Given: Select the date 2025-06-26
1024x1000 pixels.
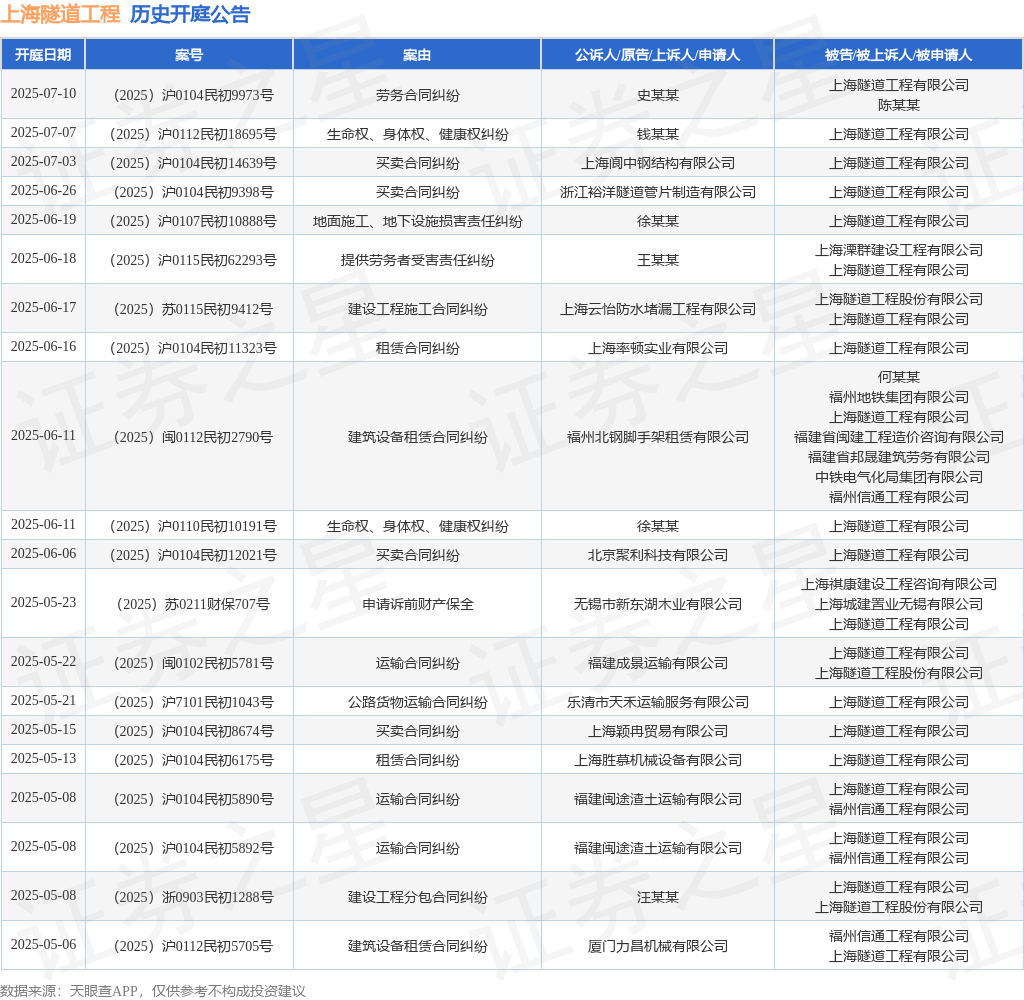Looking at the screenshot, I should [43, 191].
